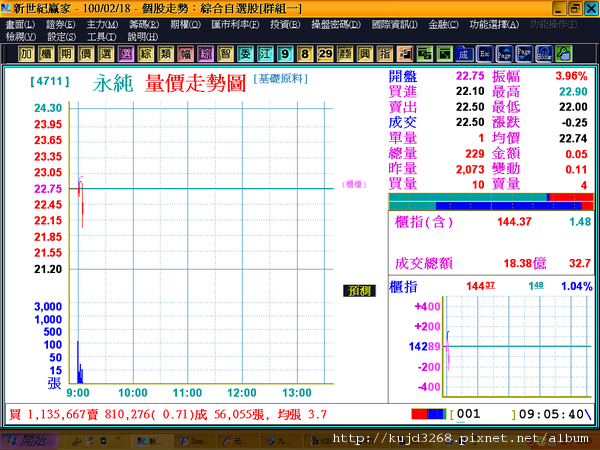Click the 興 toolbar button
The height and width of the screenshot is (450, 600).
[365, 54]
